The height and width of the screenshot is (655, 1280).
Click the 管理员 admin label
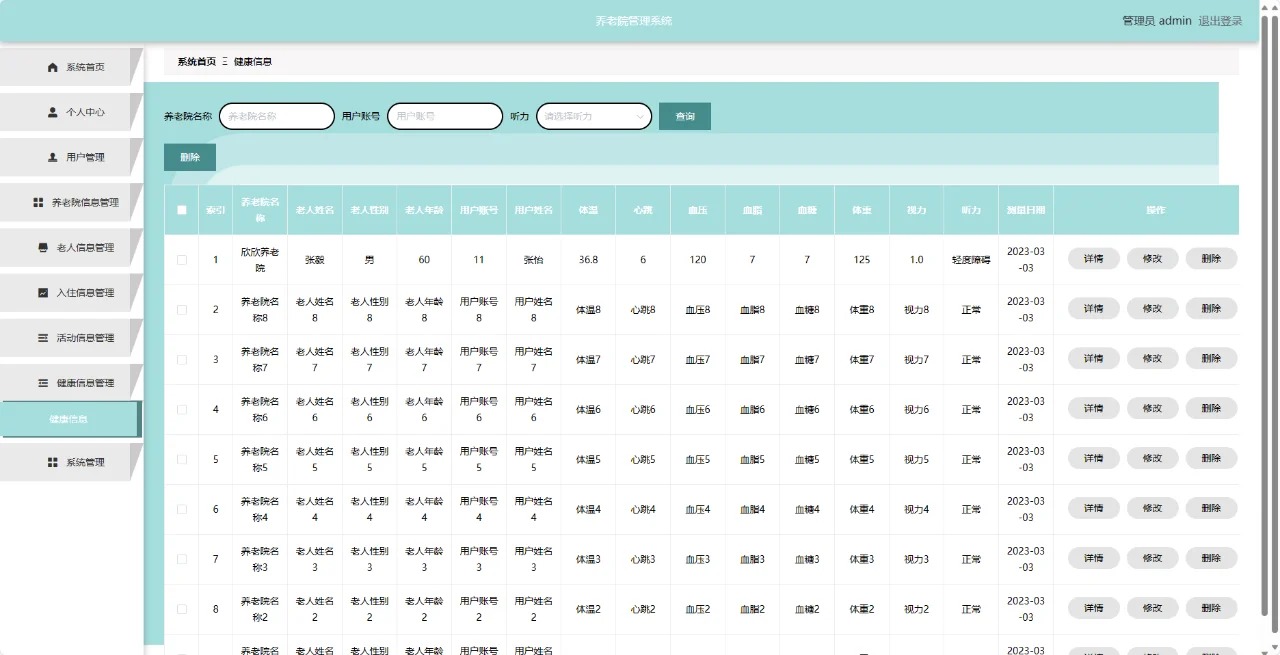pos(1157,21)
